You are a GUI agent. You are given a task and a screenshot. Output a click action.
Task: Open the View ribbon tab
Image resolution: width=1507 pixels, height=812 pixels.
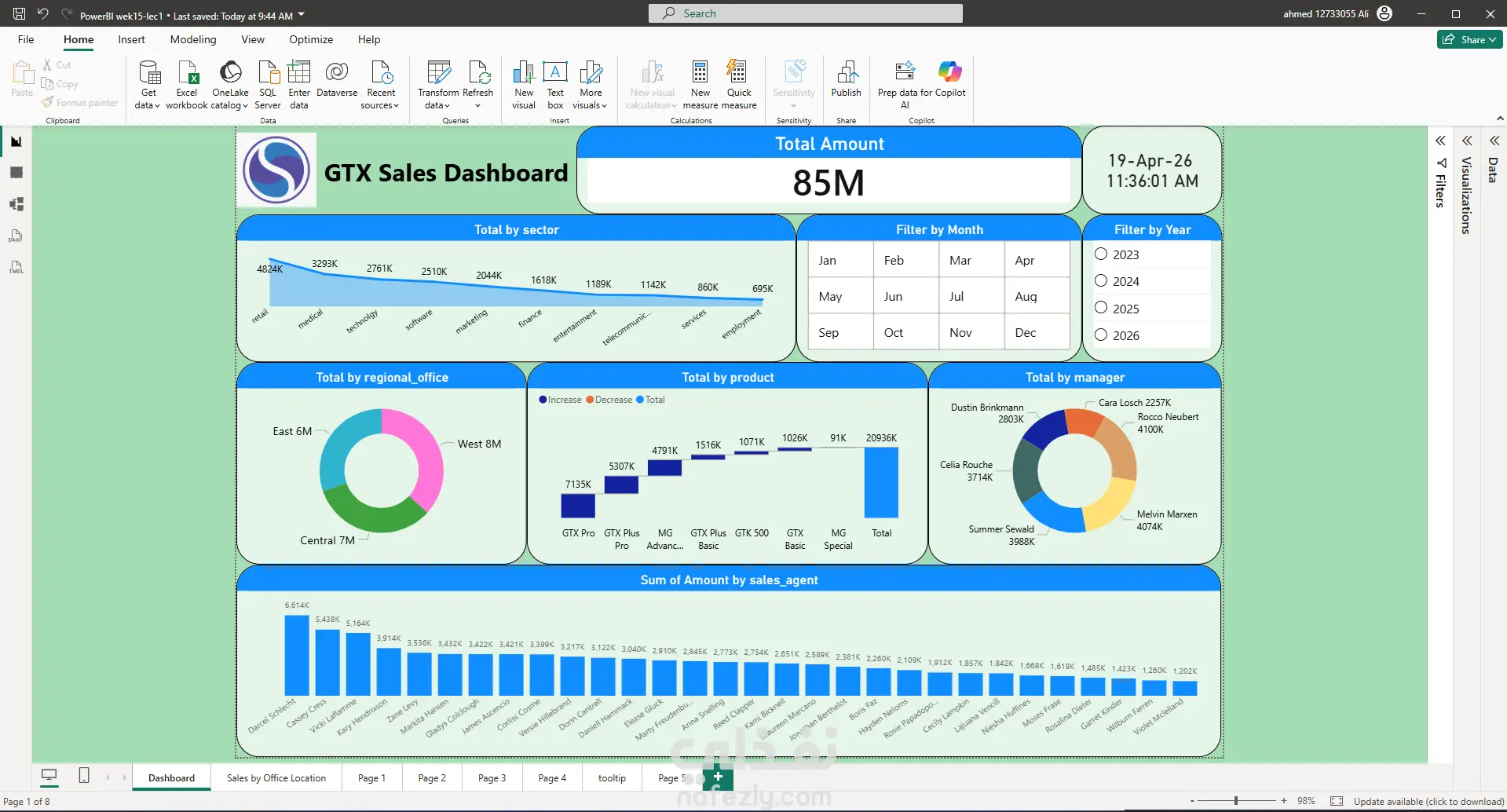point(253,39)
